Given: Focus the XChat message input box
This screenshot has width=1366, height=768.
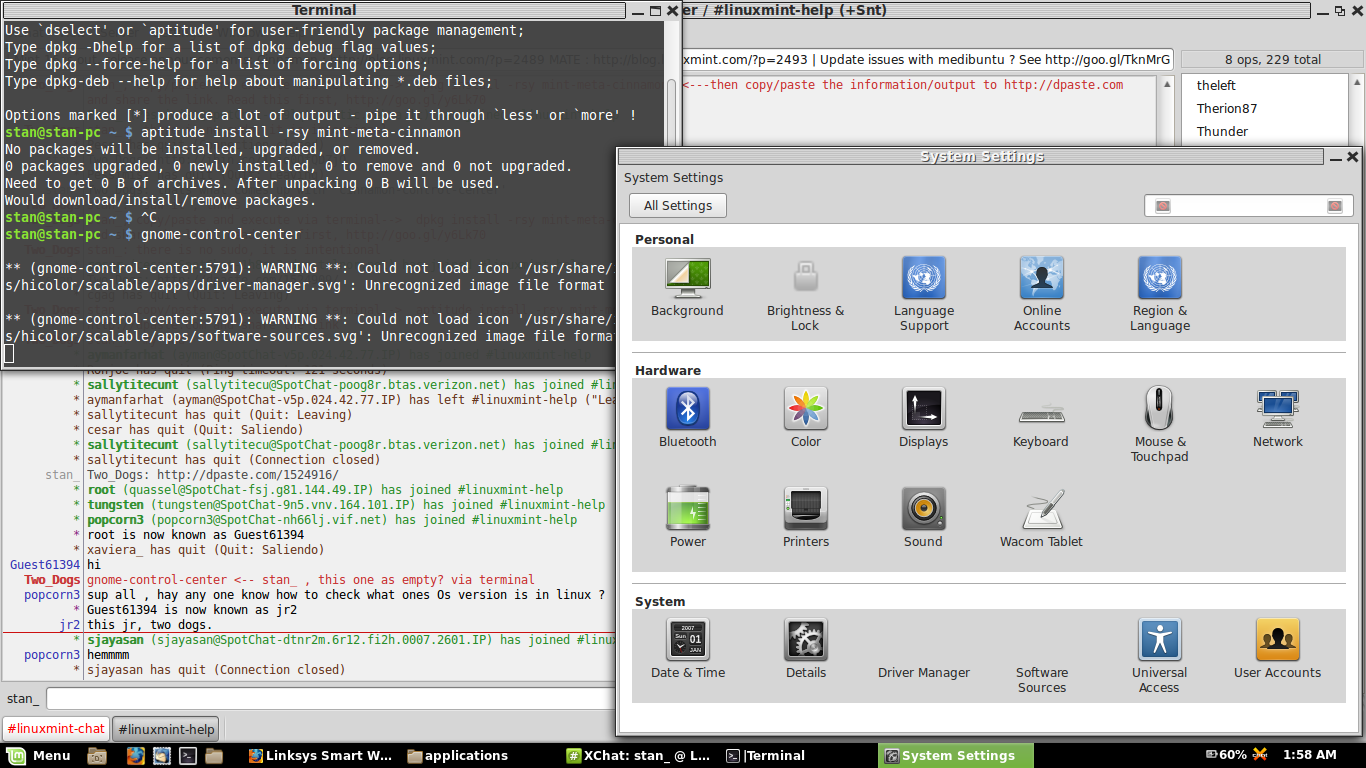Looking at the screenshot, I should [x=330, y=698].
